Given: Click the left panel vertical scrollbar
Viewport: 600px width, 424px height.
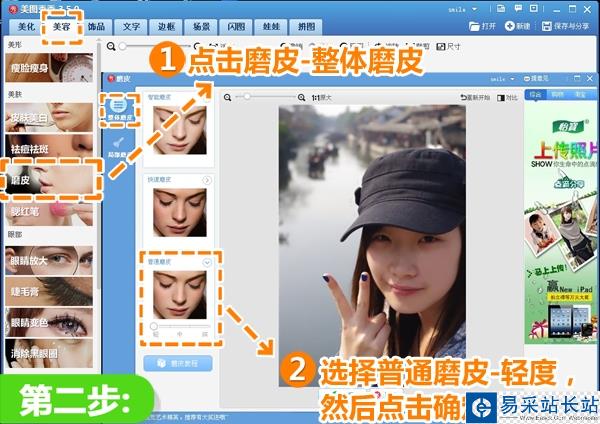Looking at the screenshot, I should point(99,165).
